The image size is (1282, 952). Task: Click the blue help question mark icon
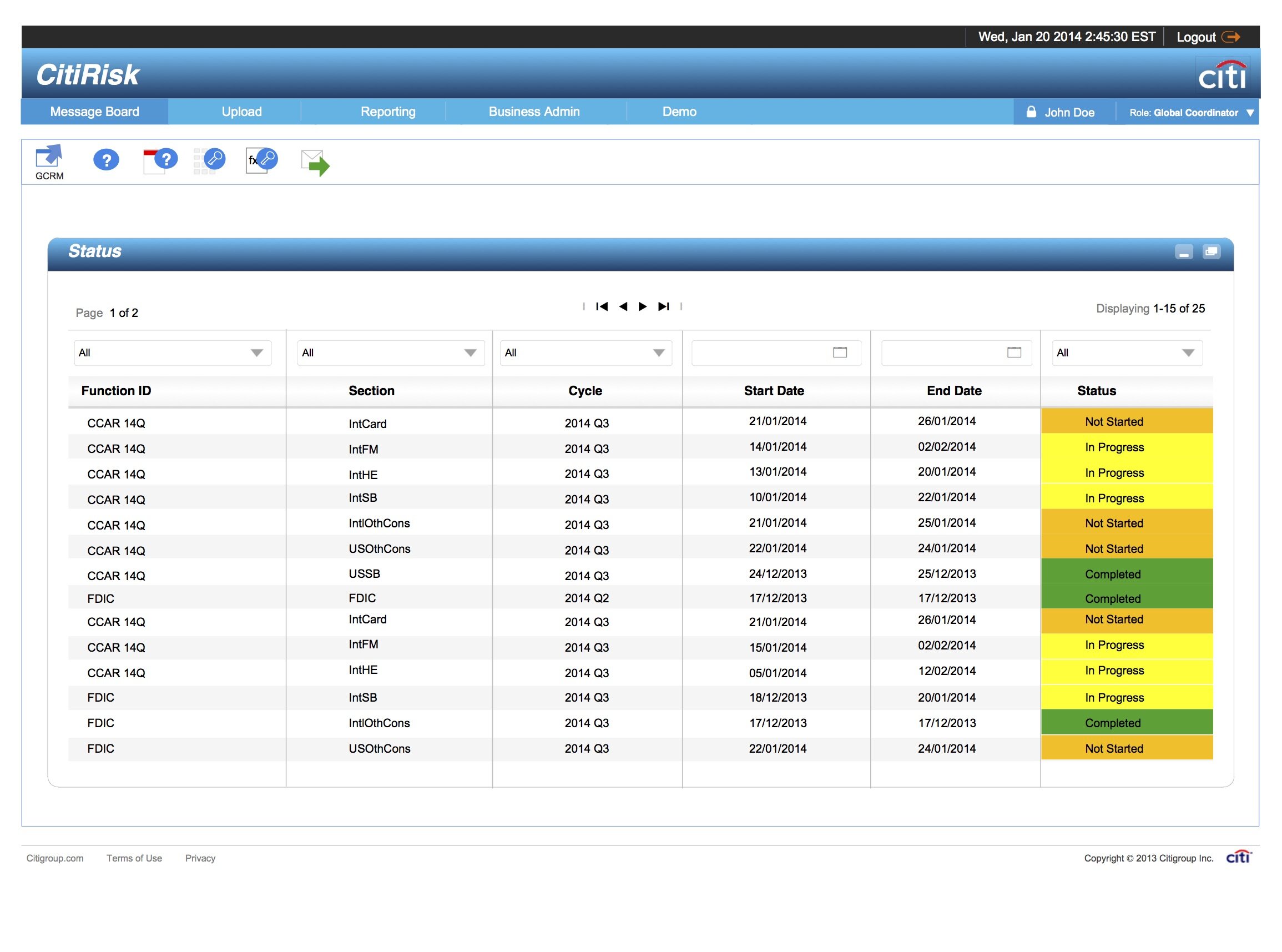tap(106, 160)
